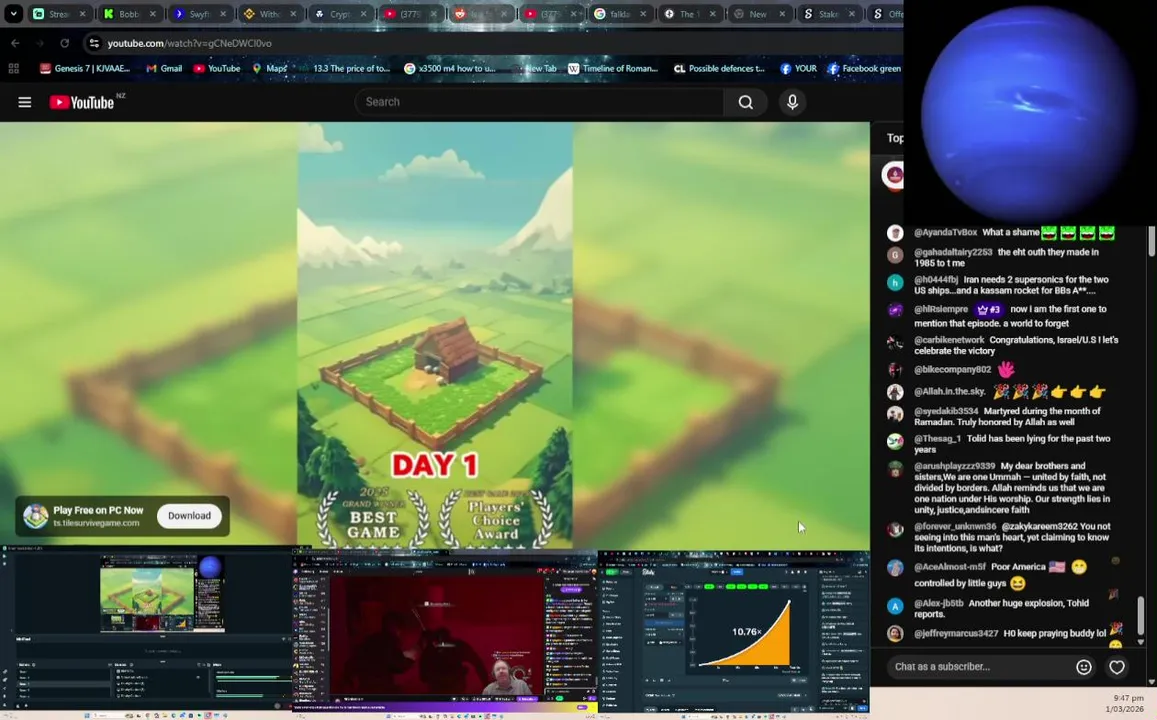Select the red webcam stream window thumbnail
Image resolution: width=1157 pixels, height=720 pixels.
tap(445, 632)
